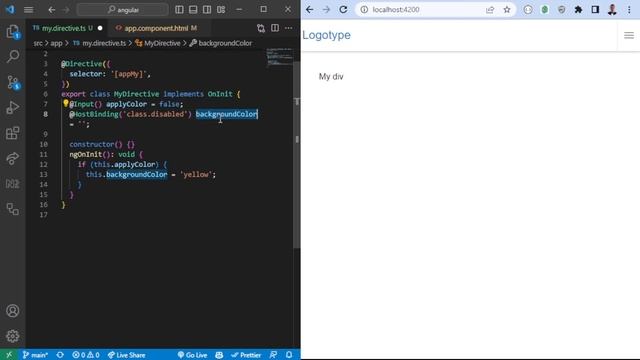The width and height of the screenshot is (640, 360).
Task: Open the Run and Debug view
Action: [x=13, y=108]
